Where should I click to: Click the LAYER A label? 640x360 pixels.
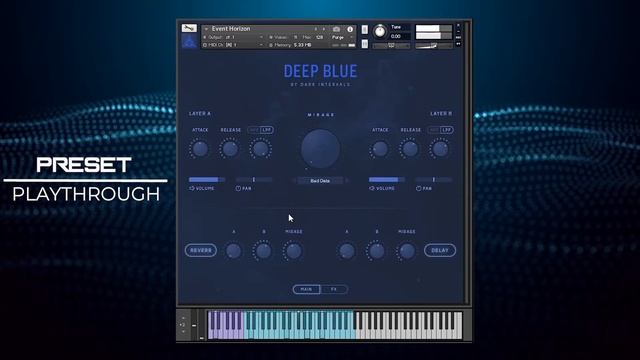pyautogui.click(x=200, y=113)
